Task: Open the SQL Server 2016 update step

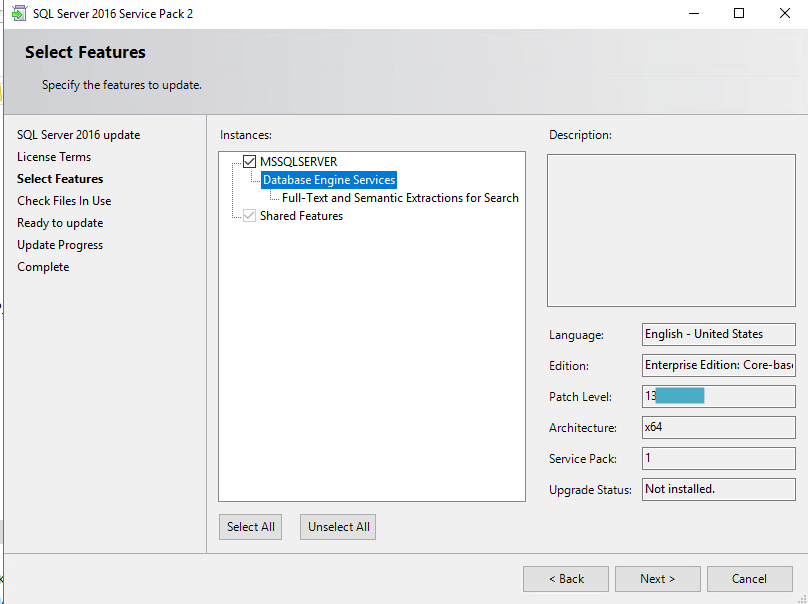Action: point(78,135)
